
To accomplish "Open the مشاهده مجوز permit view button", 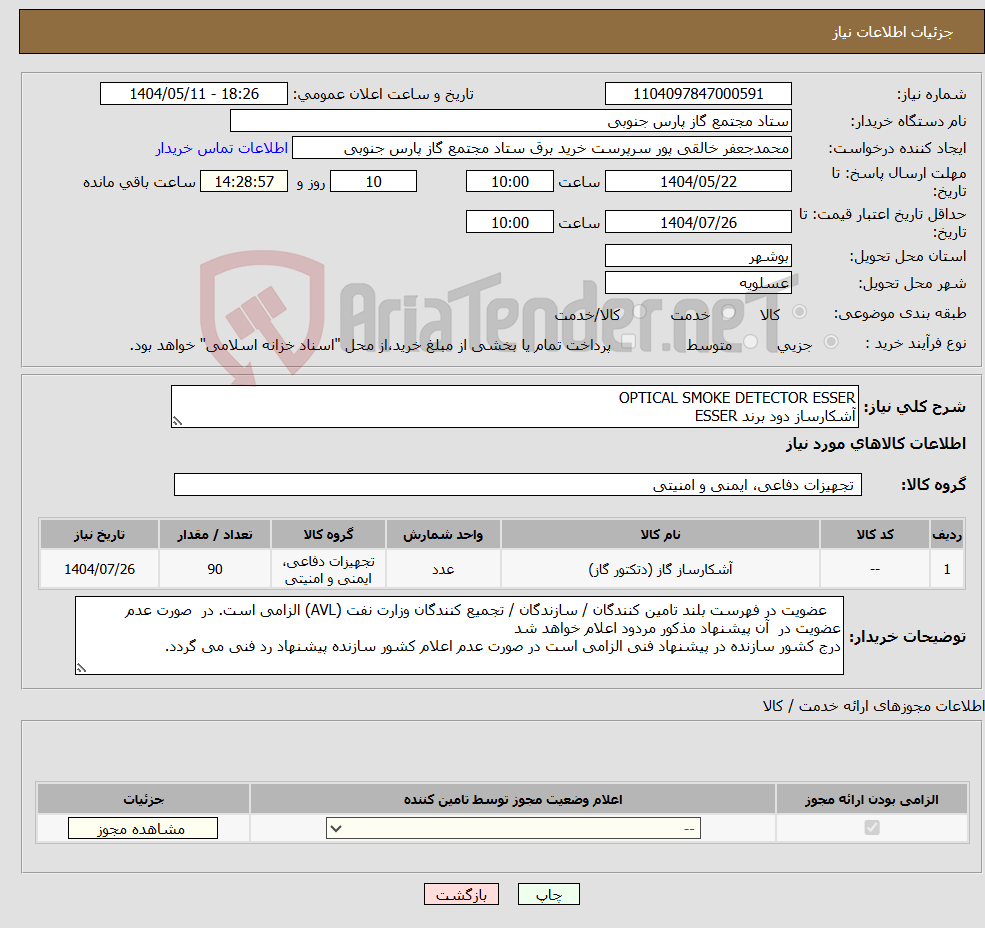I will pos(143,828).
